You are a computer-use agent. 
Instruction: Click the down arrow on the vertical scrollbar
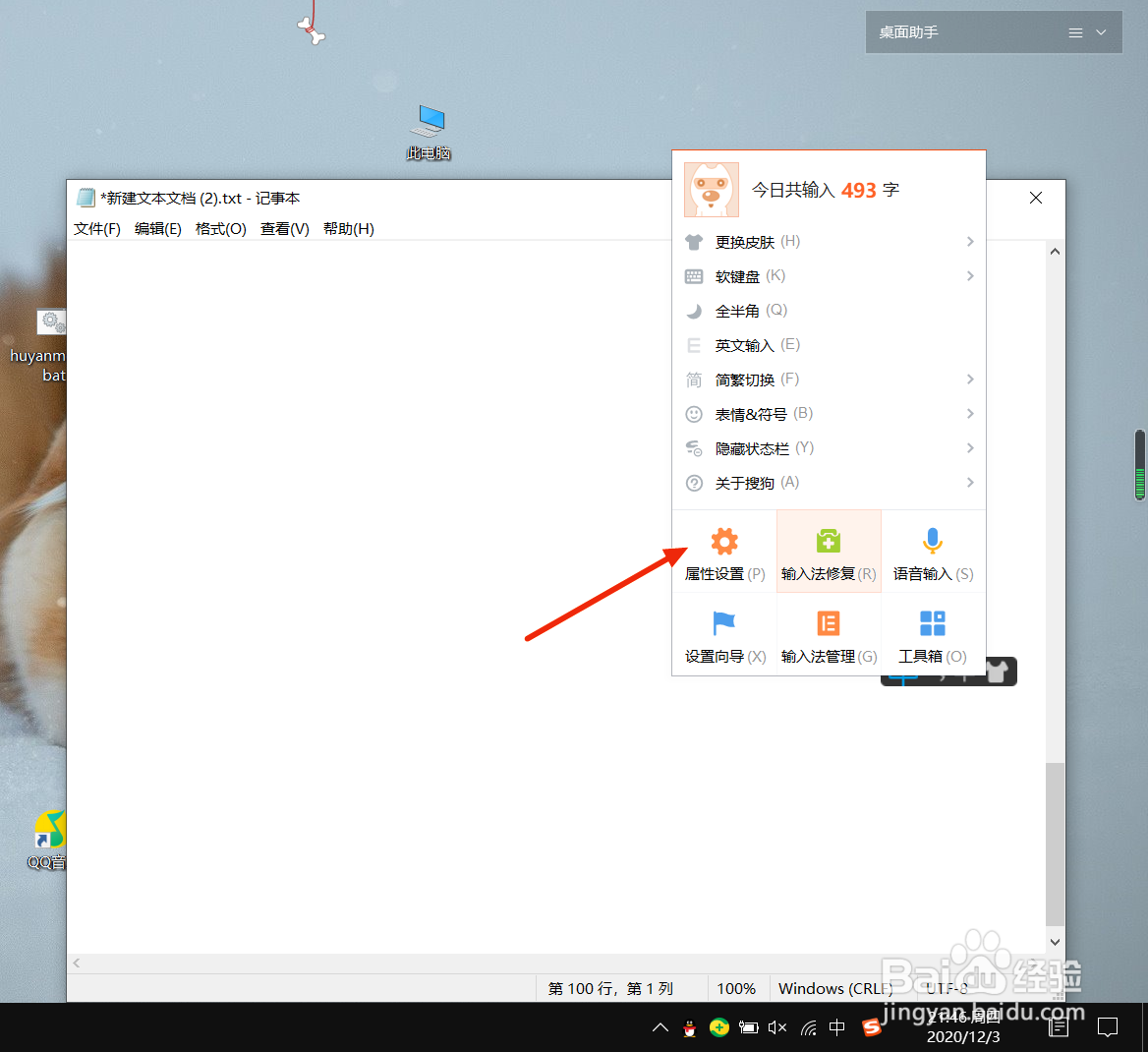coord(1055,941)
